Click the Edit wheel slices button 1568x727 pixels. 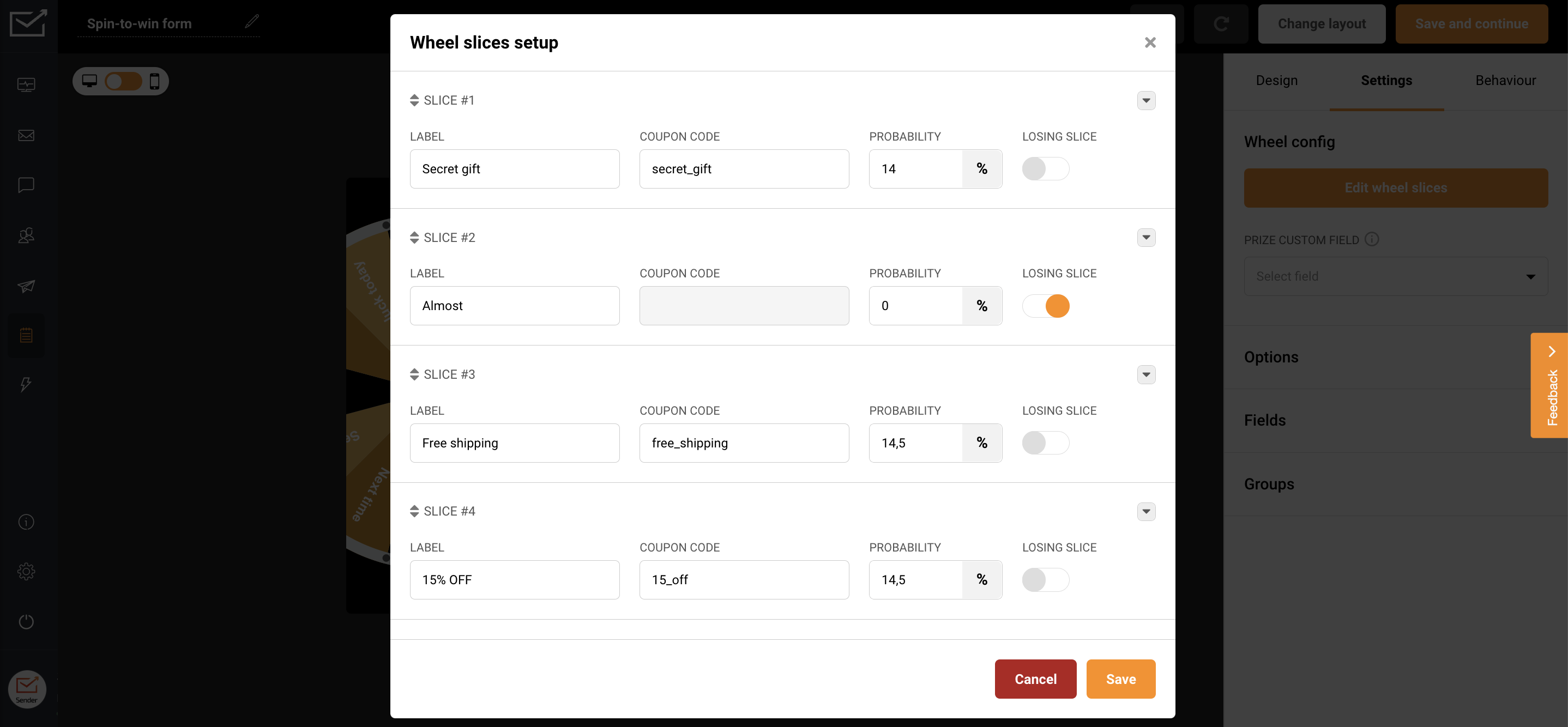point(1396,188)
